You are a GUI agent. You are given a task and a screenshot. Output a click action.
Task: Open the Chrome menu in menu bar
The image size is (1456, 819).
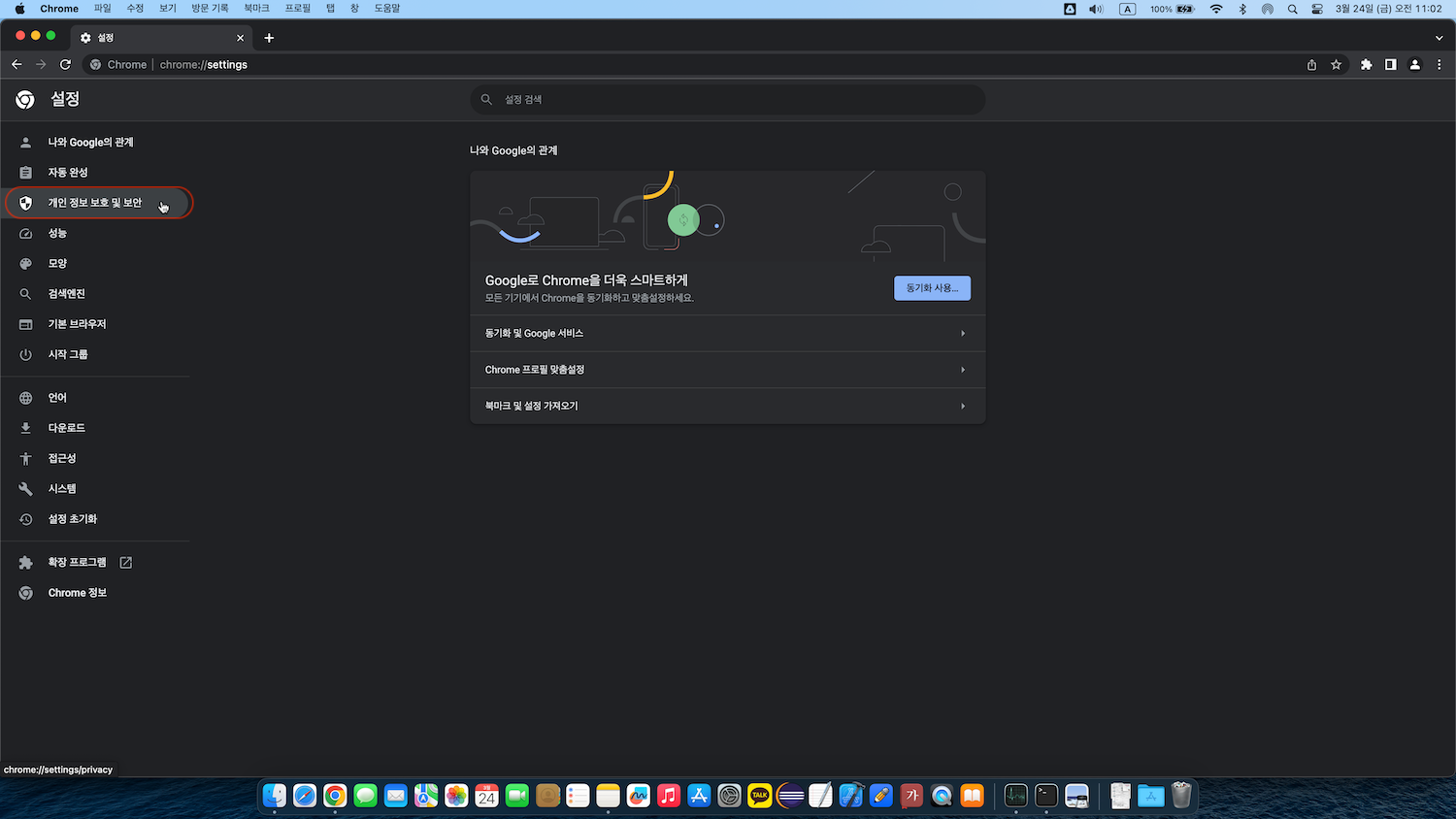59,9
